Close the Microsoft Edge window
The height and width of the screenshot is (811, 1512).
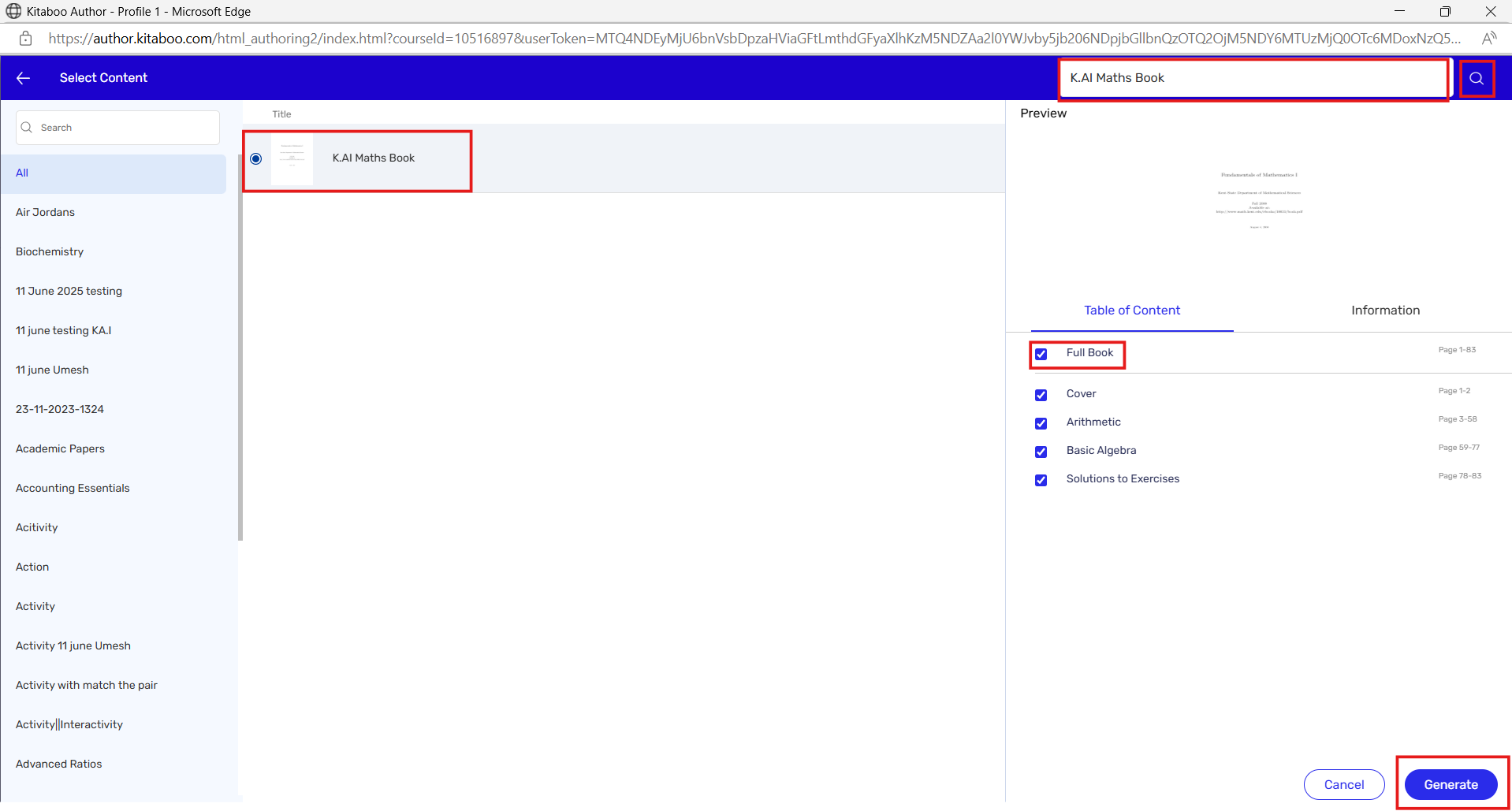click(1490, 11)
